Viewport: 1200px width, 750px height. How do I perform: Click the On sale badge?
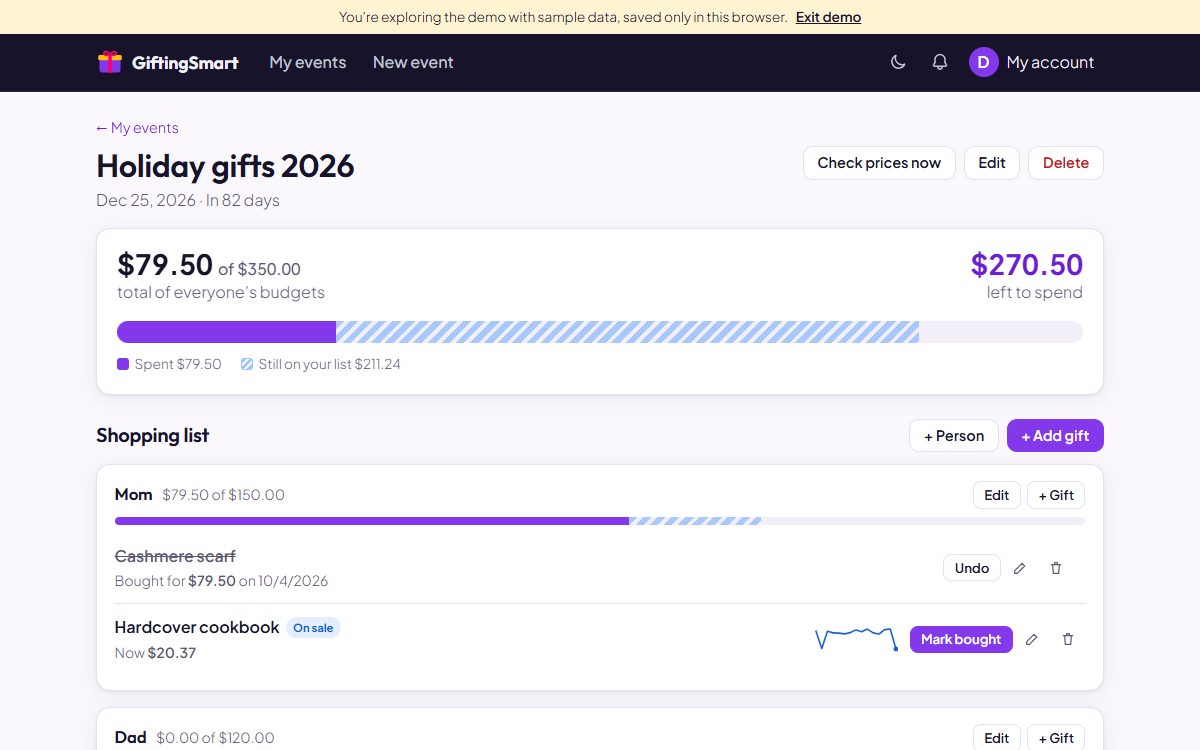313,628
